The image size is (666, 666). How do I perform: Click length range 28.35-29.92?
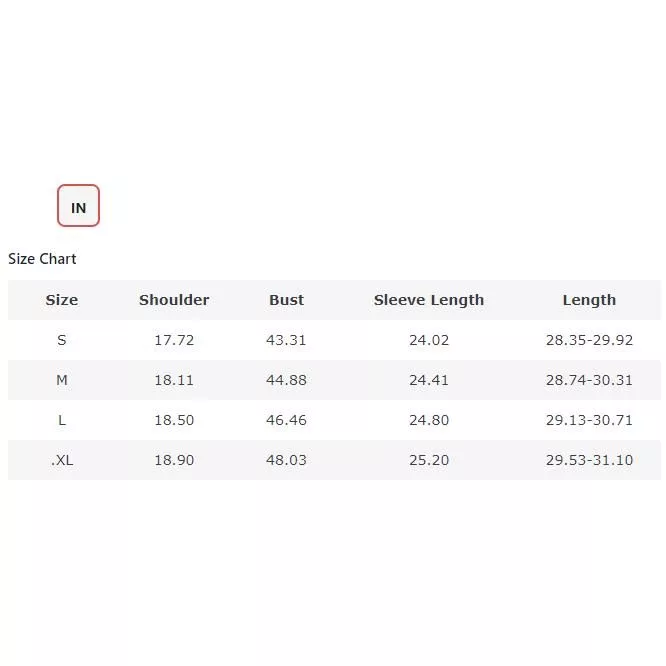coord(589,340)
